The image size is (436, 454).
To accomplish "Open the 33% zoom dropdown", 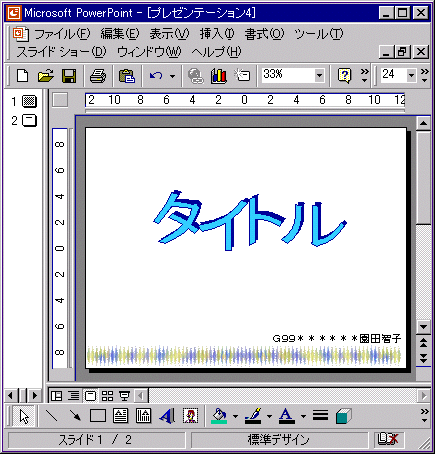I will [x=319, y=76].
